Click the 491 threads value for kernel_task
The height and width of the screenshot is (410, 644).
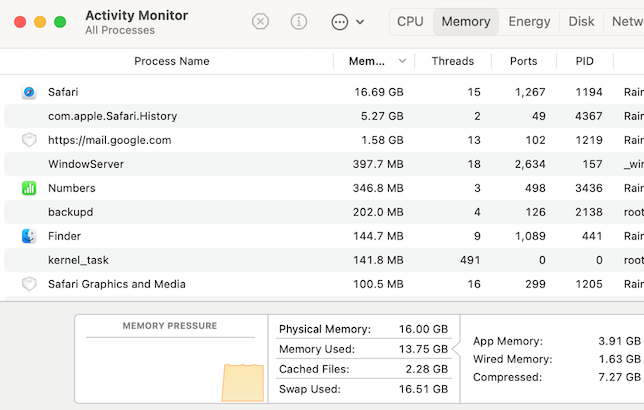pyautogui.click(x=470, y=260)
